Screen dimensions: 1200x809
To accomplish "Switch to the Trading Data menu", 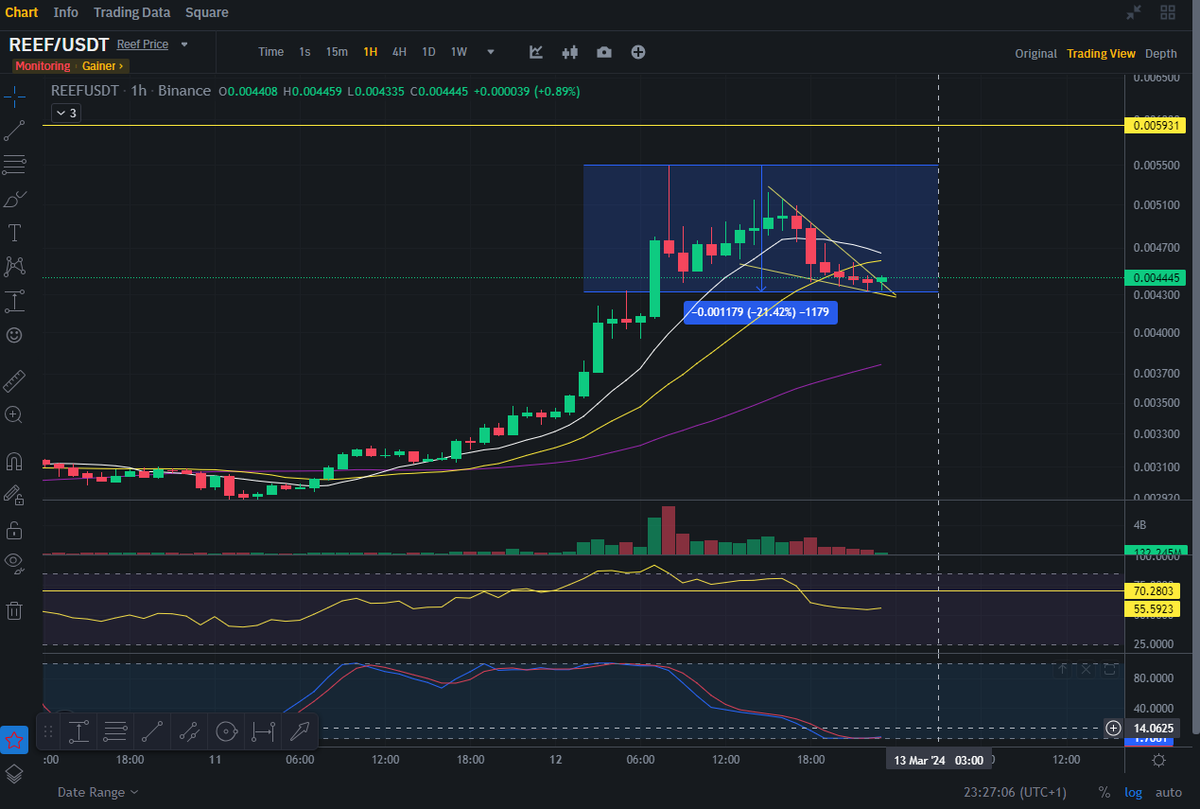I will (131, 12).
